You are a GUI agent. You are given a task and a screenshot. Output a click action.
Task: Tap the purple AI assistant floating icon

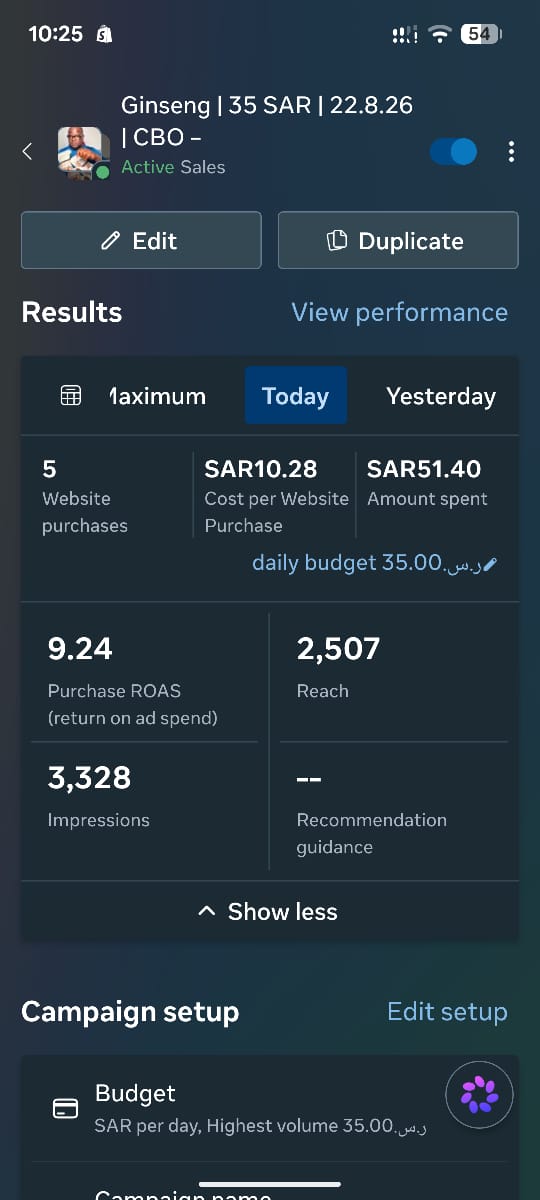[479, 1095]
